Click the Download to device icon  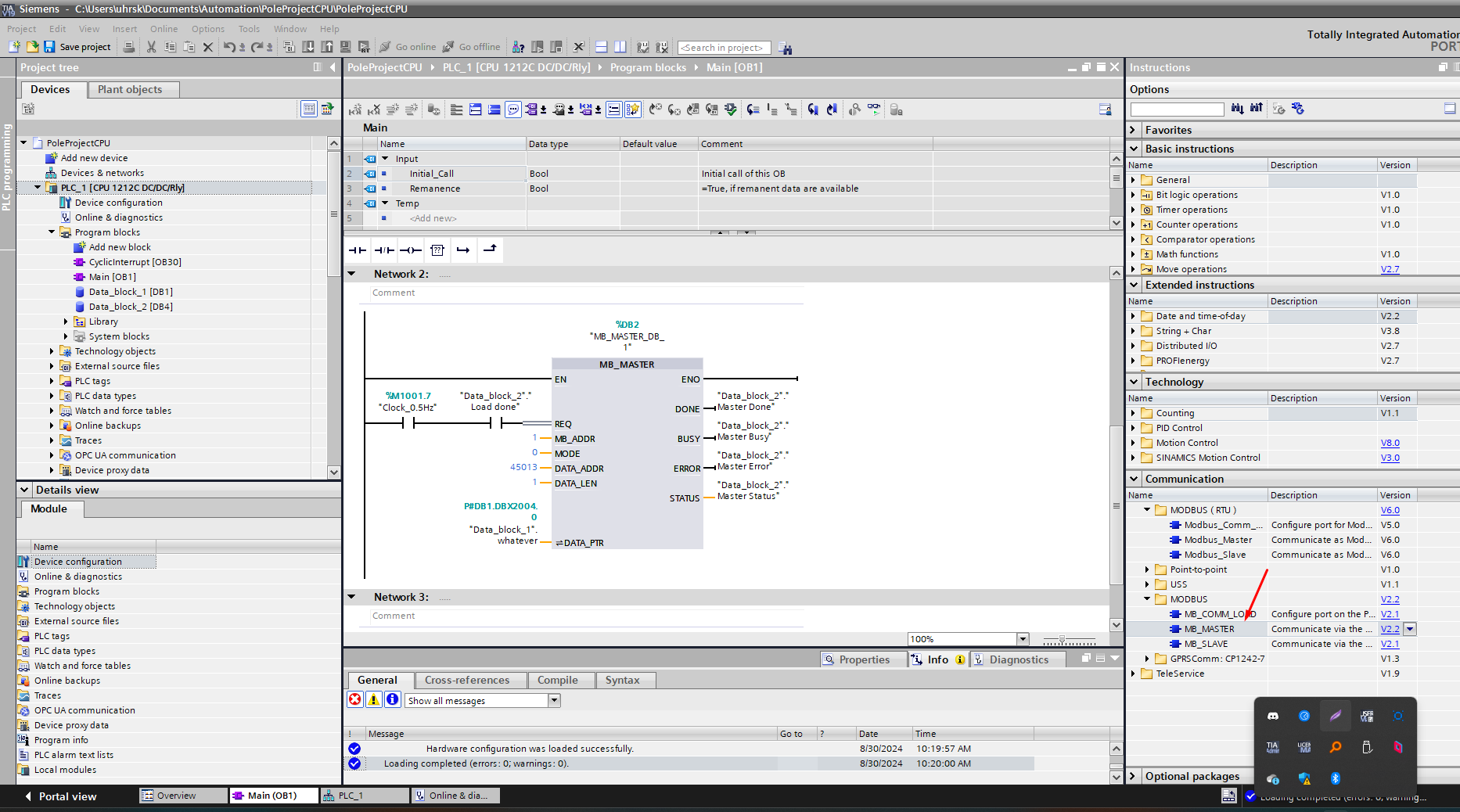308,47
